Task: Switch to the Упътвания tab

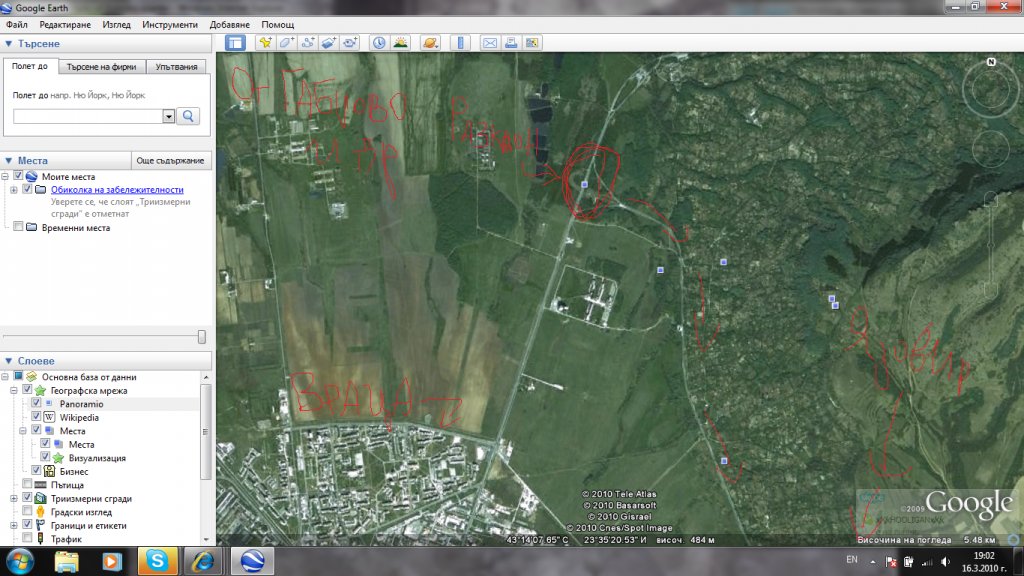Action: 176,67
